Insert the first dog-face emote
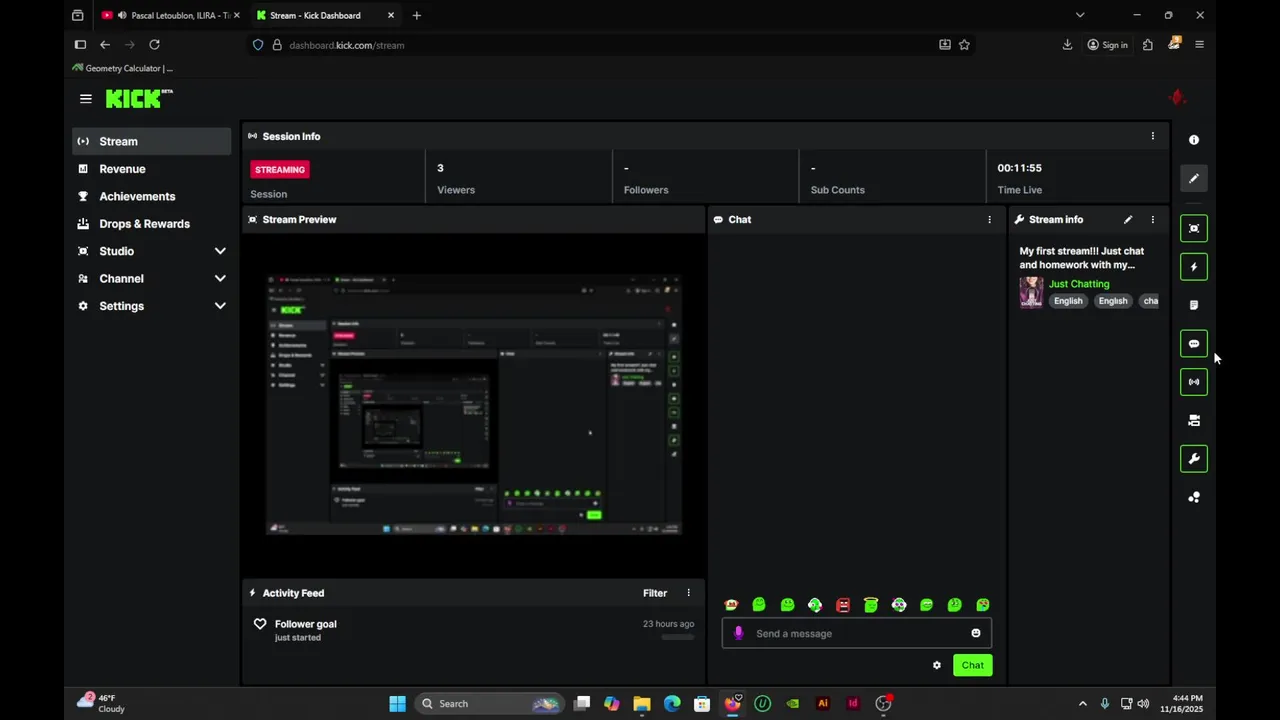This screenshot has width=1280, height=720. tap(731, 605)
